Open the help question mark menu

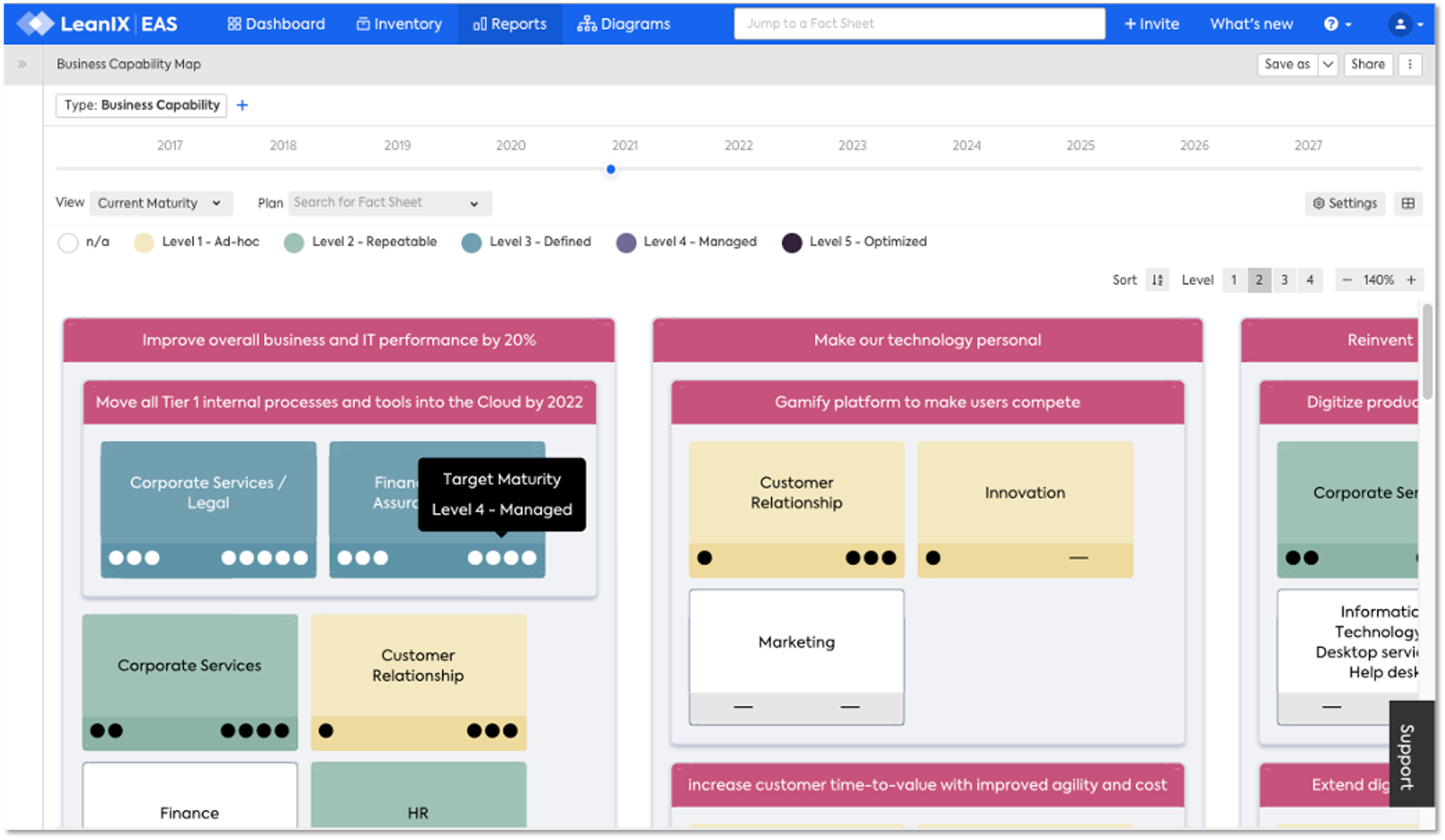click(x=1337, y=24)
